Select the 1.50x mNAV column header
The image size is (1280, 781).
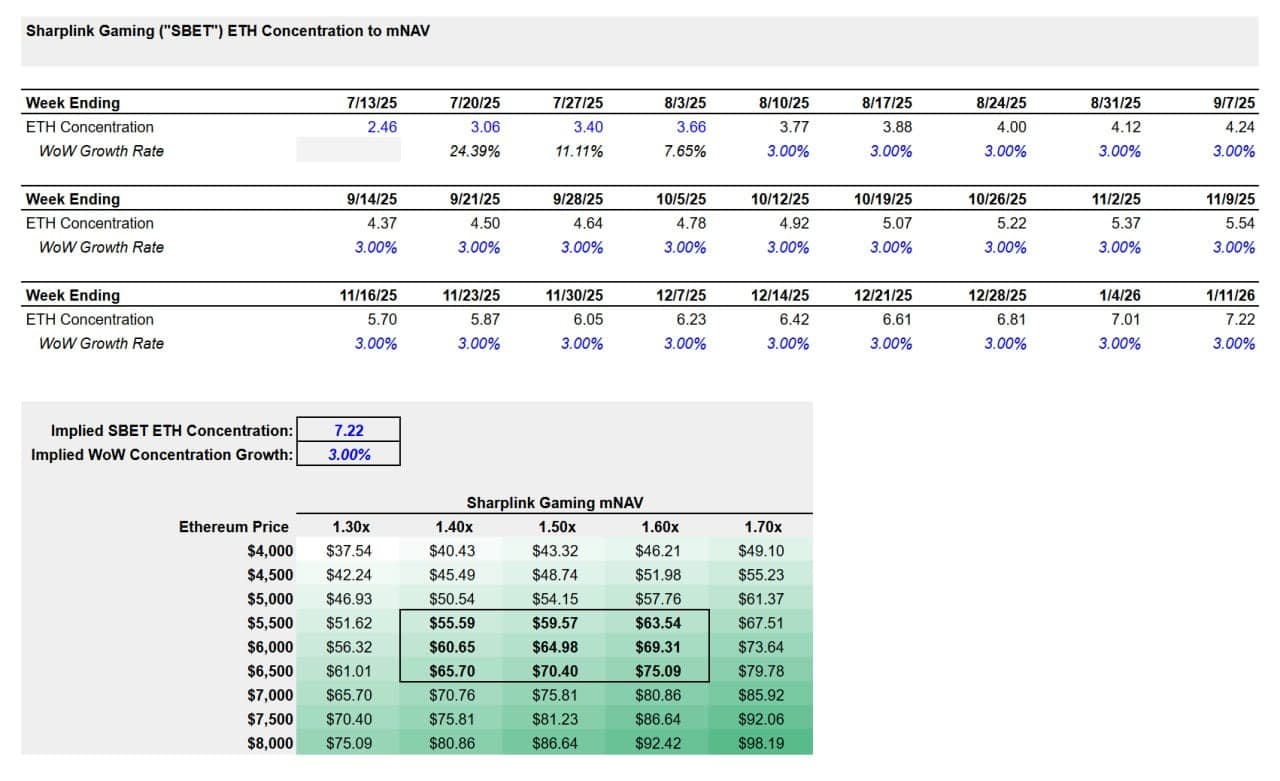557,527
